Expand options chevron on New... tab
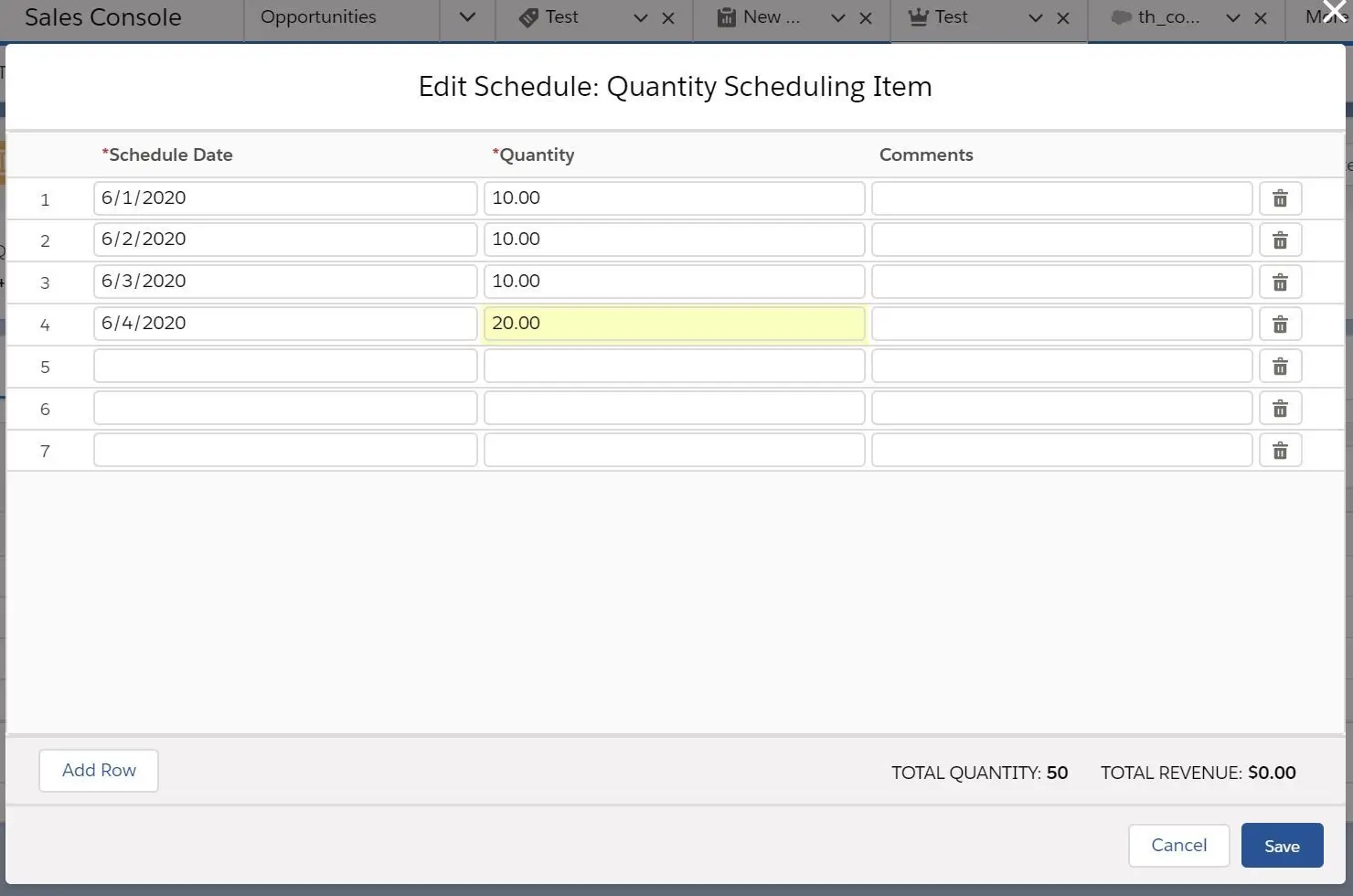The height and width of the screenshot is (896, 1353). (837, 18)
